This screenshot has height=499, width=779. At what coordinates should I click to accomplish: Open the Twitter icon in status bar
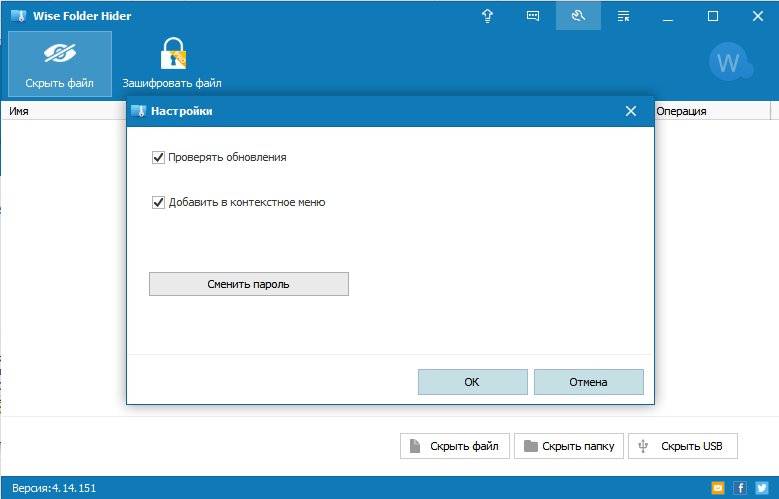coord(762,488)
